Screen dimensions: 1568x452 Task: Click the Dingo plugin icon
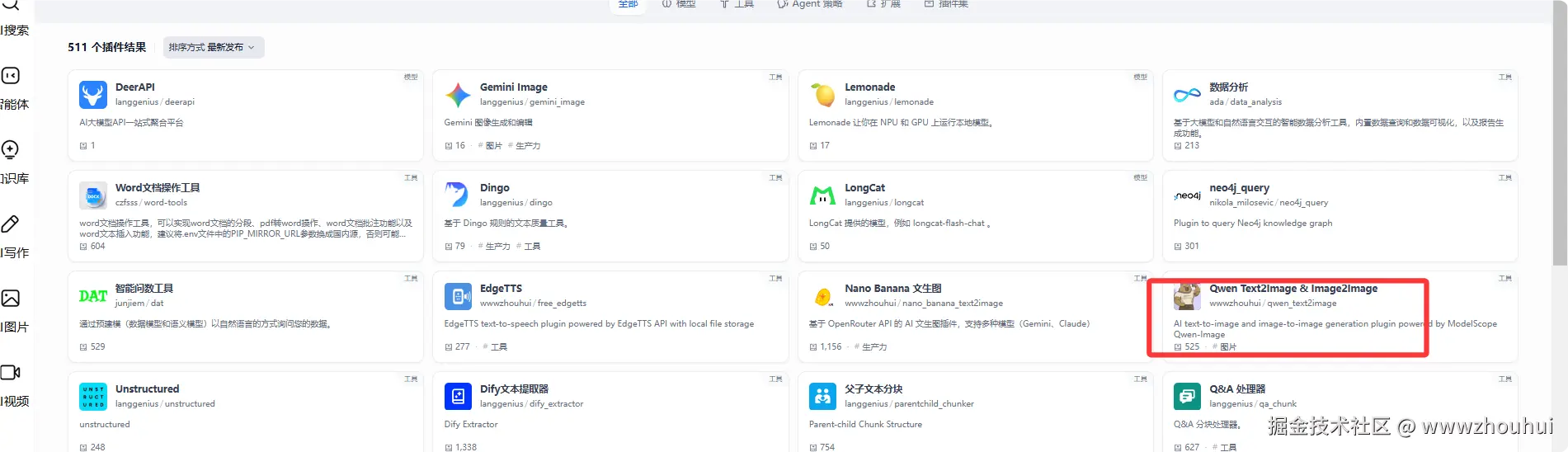pos(458,195)
